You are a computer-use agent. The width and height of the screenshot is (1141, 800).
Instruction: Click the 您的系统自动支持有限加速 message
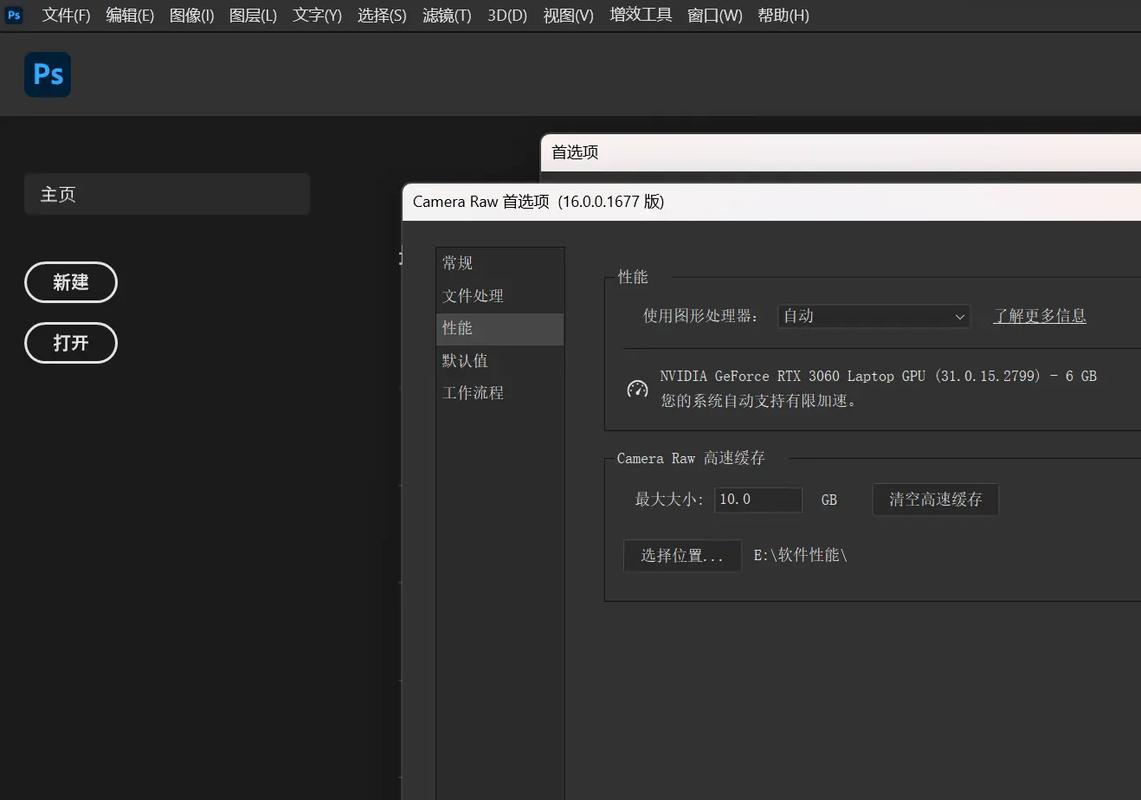pos(758,401)
